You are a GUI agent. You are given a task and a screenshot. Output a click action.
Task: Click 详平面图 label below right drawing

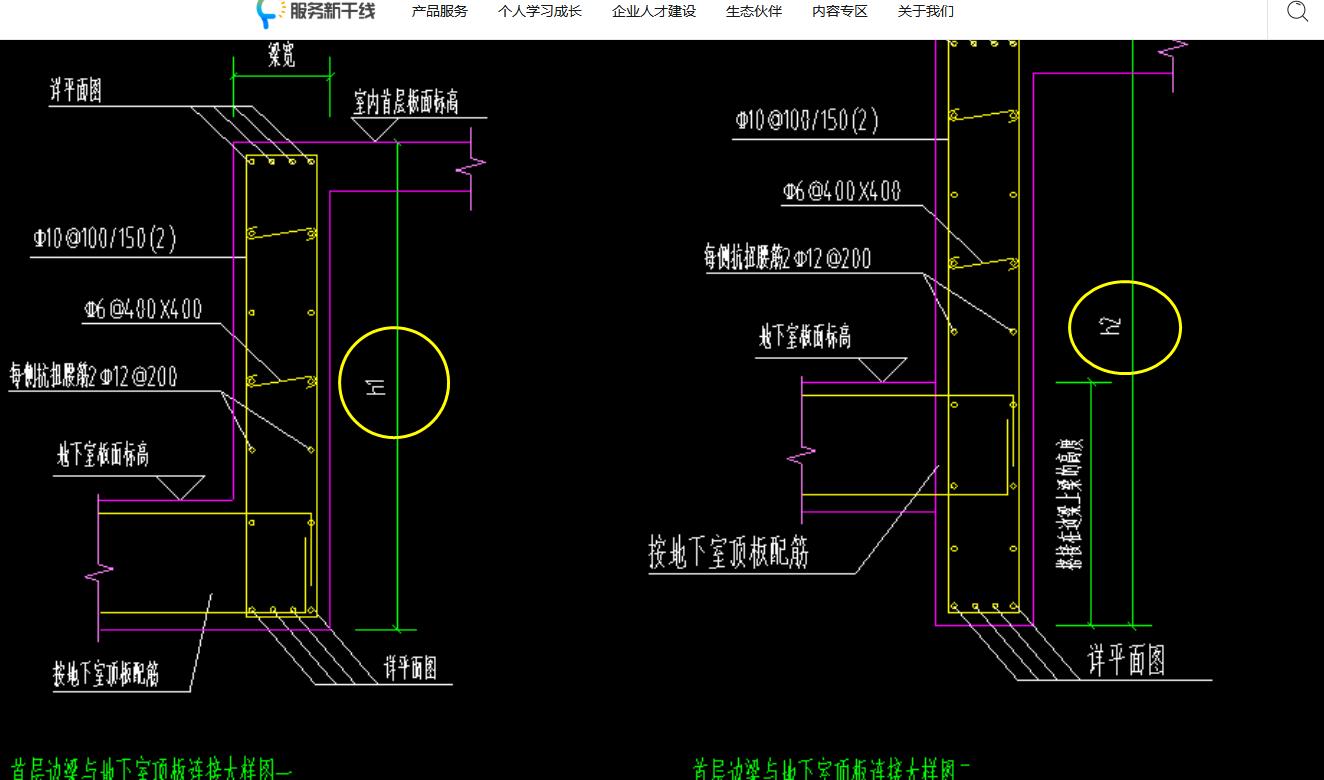point(1127,661)
